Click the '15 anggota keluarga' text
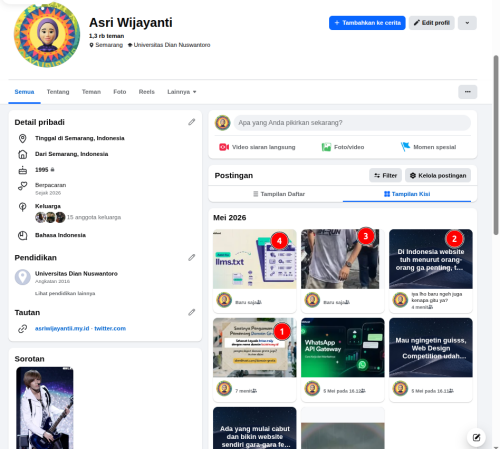500x449 pixels. click(94, 217)
